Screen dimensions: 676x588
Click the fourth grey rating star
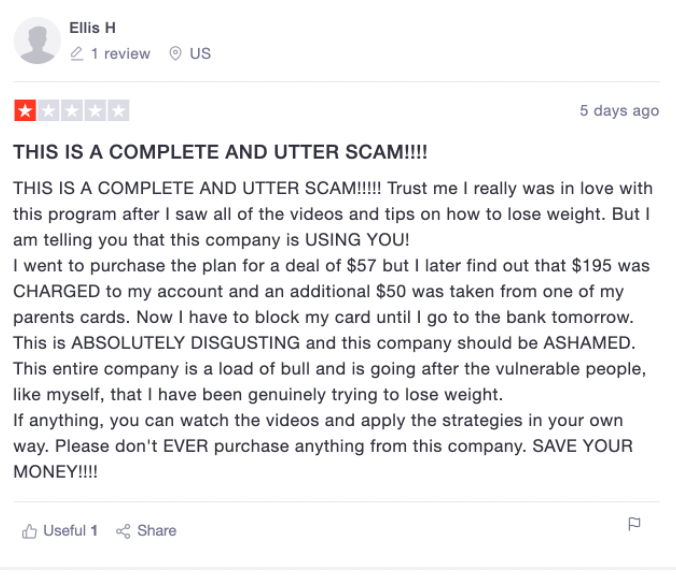click(x=95, y=111)
